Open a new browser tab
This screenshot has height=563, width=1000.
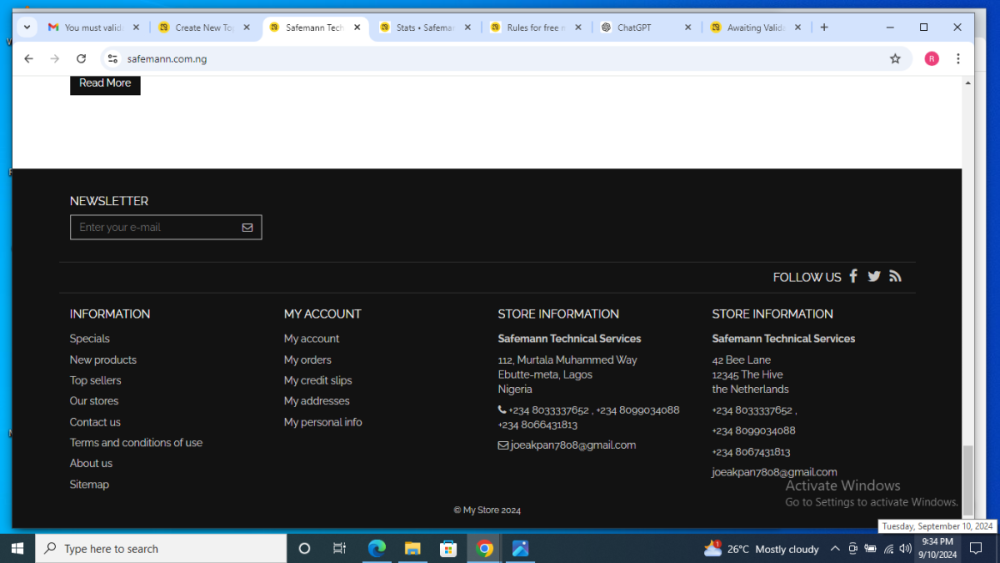[x=824, y=27]
